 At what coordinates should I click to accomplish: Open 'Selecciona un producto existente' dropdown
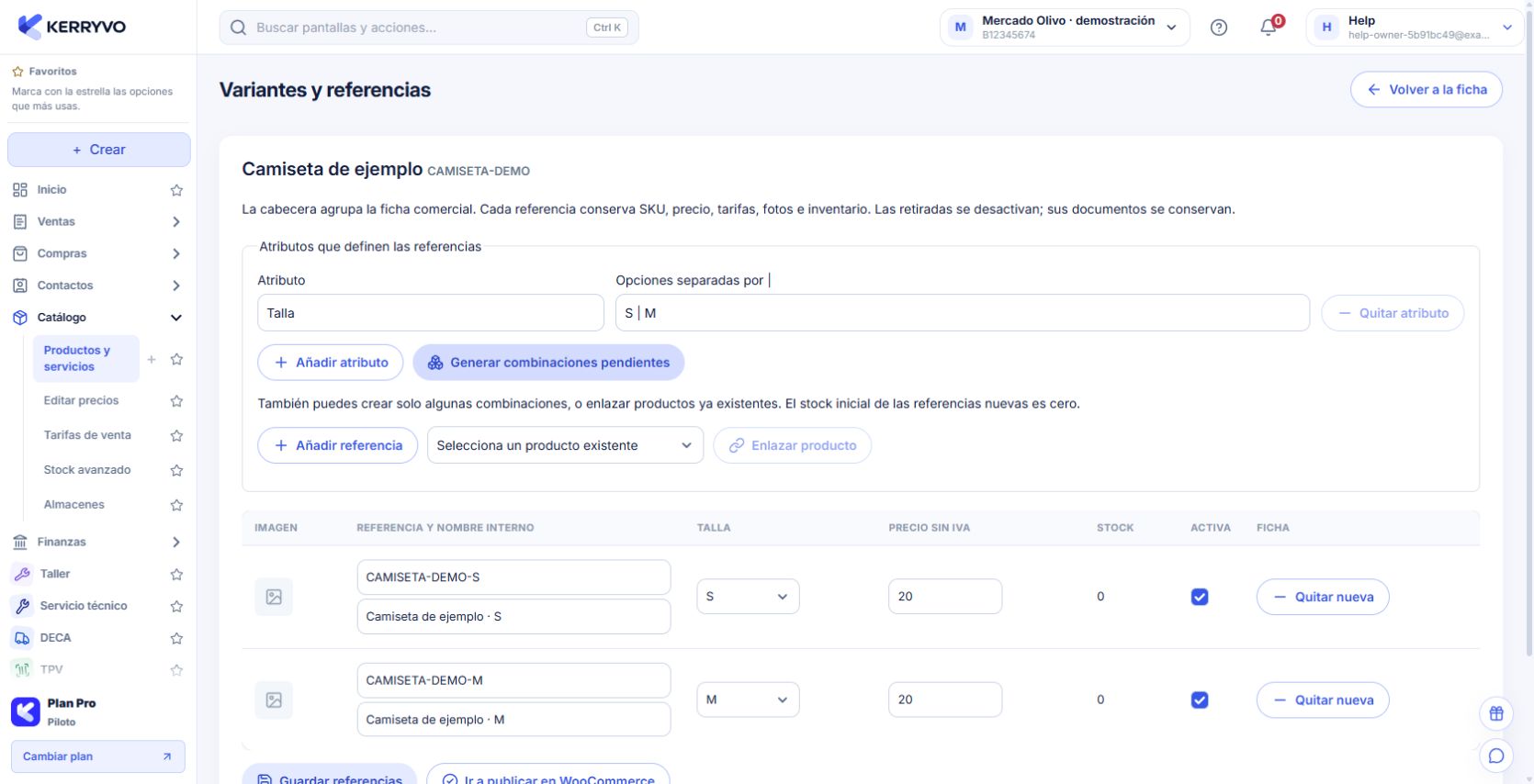coord(565,445)
